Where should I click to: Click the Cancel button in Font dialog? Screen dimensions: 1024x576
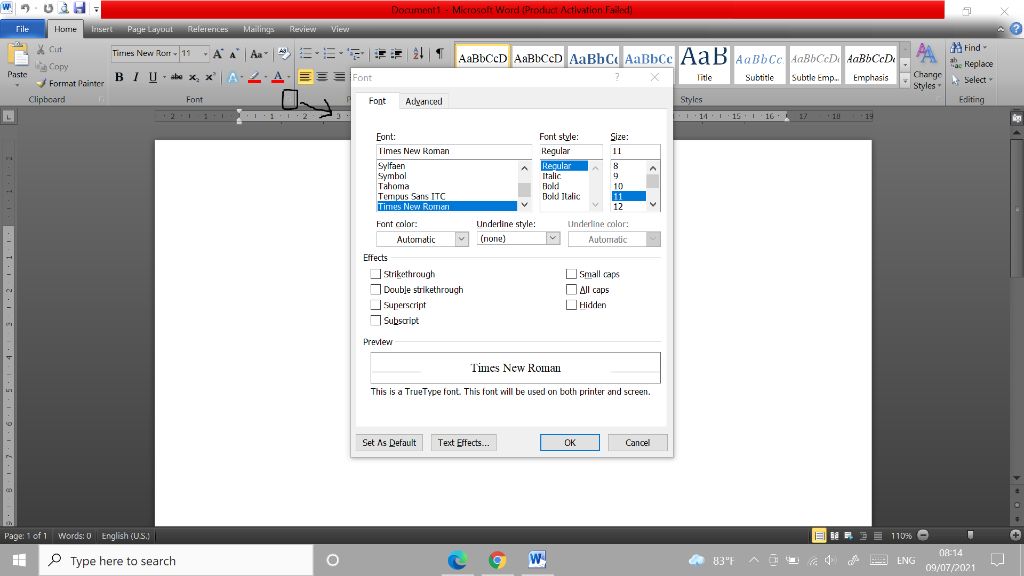pos(637,443)
